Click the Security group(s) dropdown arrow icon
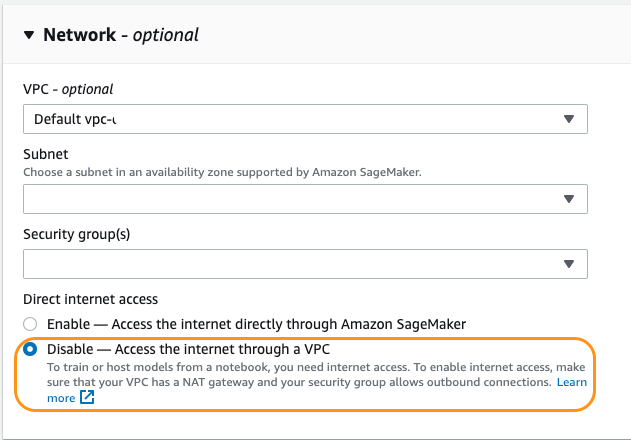 tap(568, 265)
